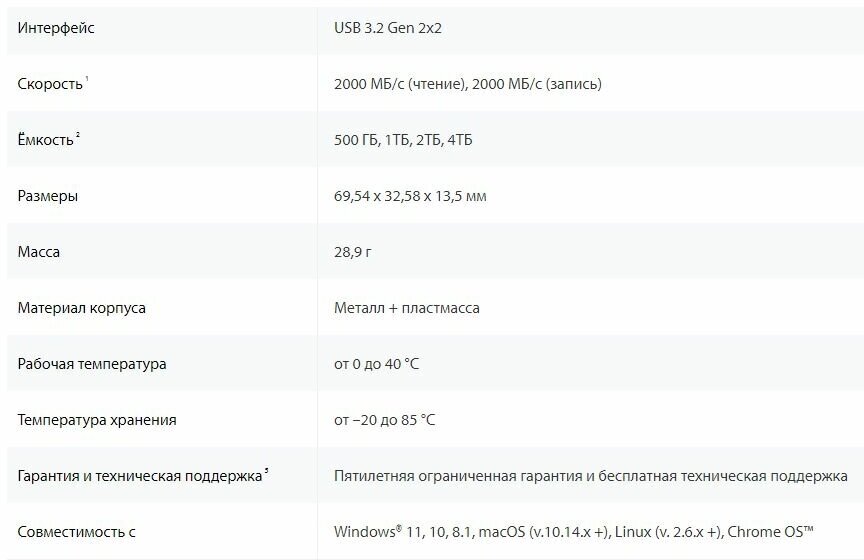
Task: Click the Материал корпуса label
Action: [82, 308]
